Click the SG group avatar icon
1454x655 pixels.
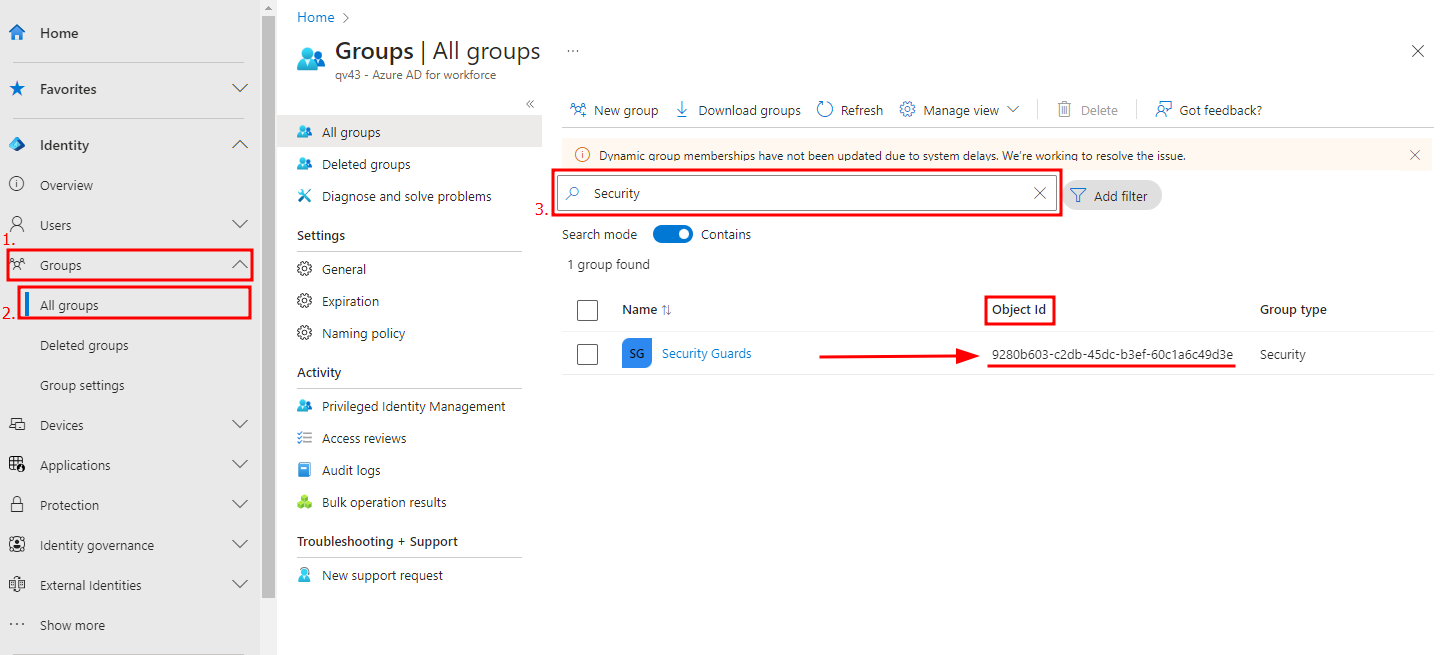point(637,354)
